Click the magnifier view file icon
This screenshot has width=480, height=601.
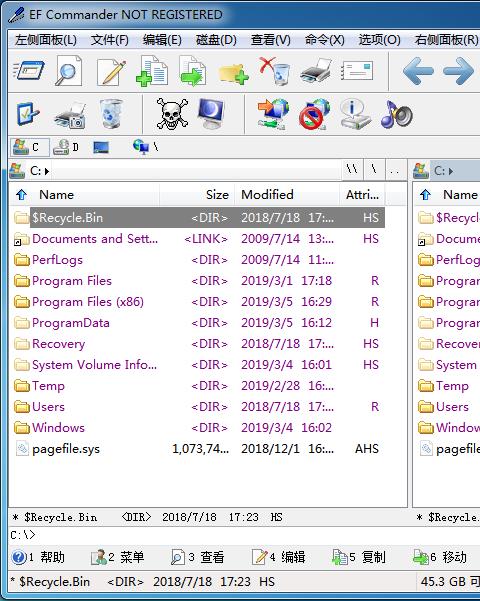click(x=69, y=71)
